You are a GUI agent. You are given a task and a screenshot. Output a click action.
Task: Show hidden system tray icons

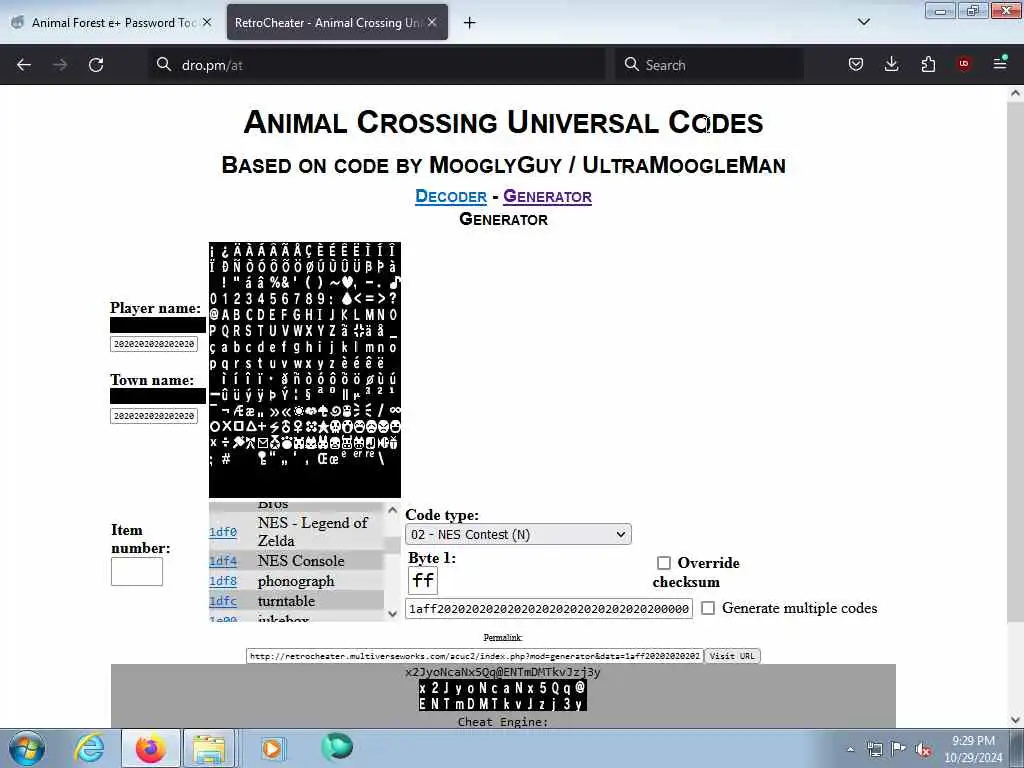pyautogui.click(x=850, y=749)
